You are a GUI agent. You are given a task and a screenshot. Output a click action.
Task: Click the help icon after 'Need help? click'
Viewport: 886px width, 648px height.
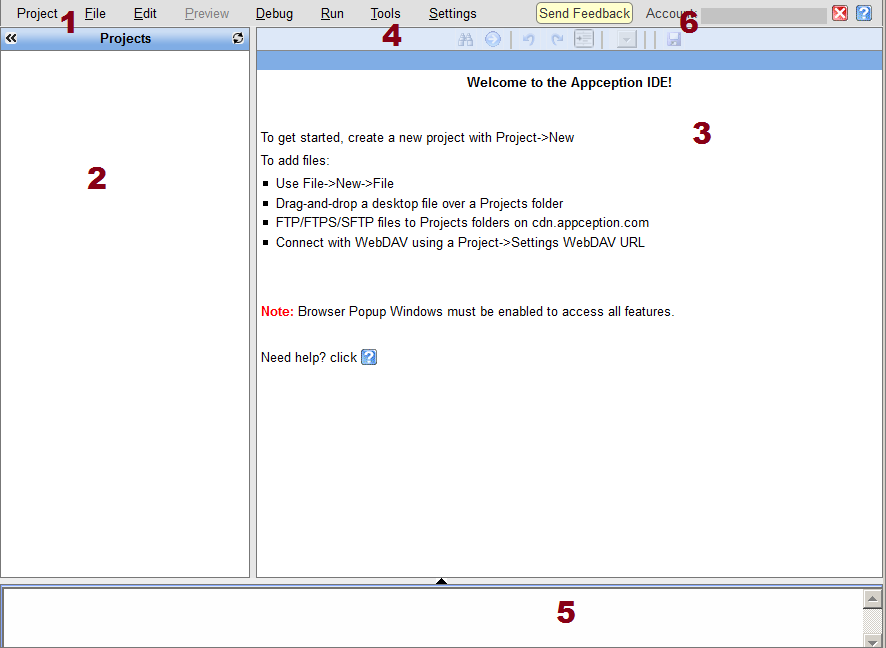click(x=369, y=357)
